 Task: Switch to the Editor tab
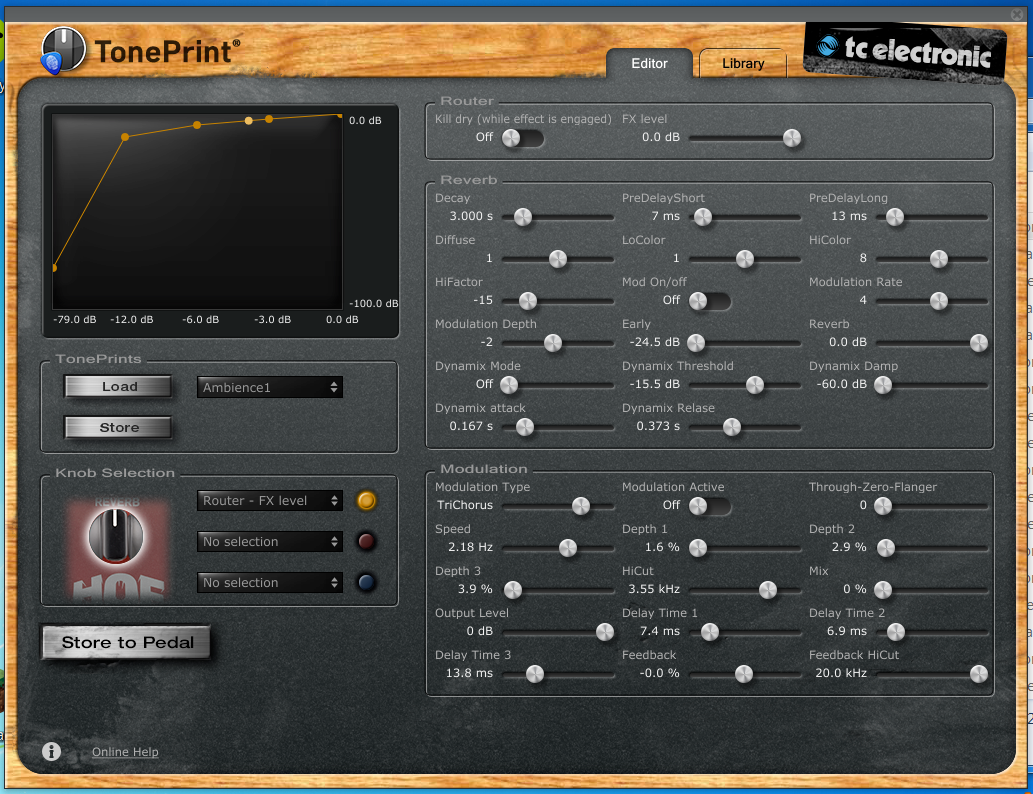click(x=650, y=64)
